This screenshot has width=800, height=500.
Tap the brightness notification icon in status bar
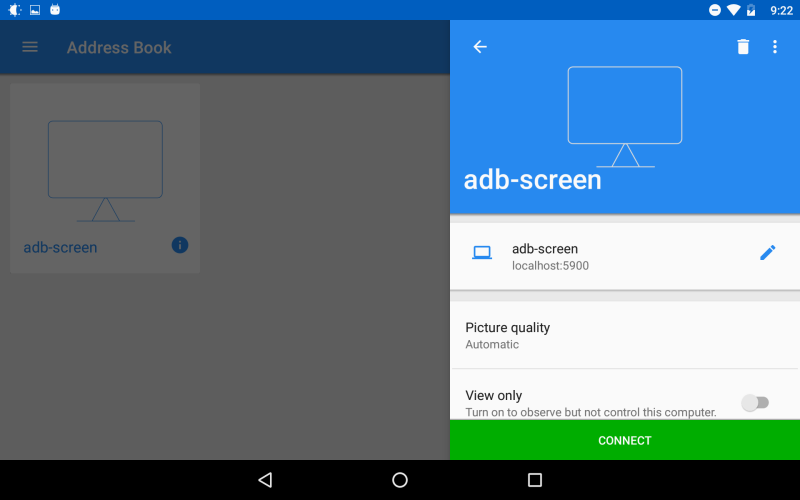[x=15, y=10]
